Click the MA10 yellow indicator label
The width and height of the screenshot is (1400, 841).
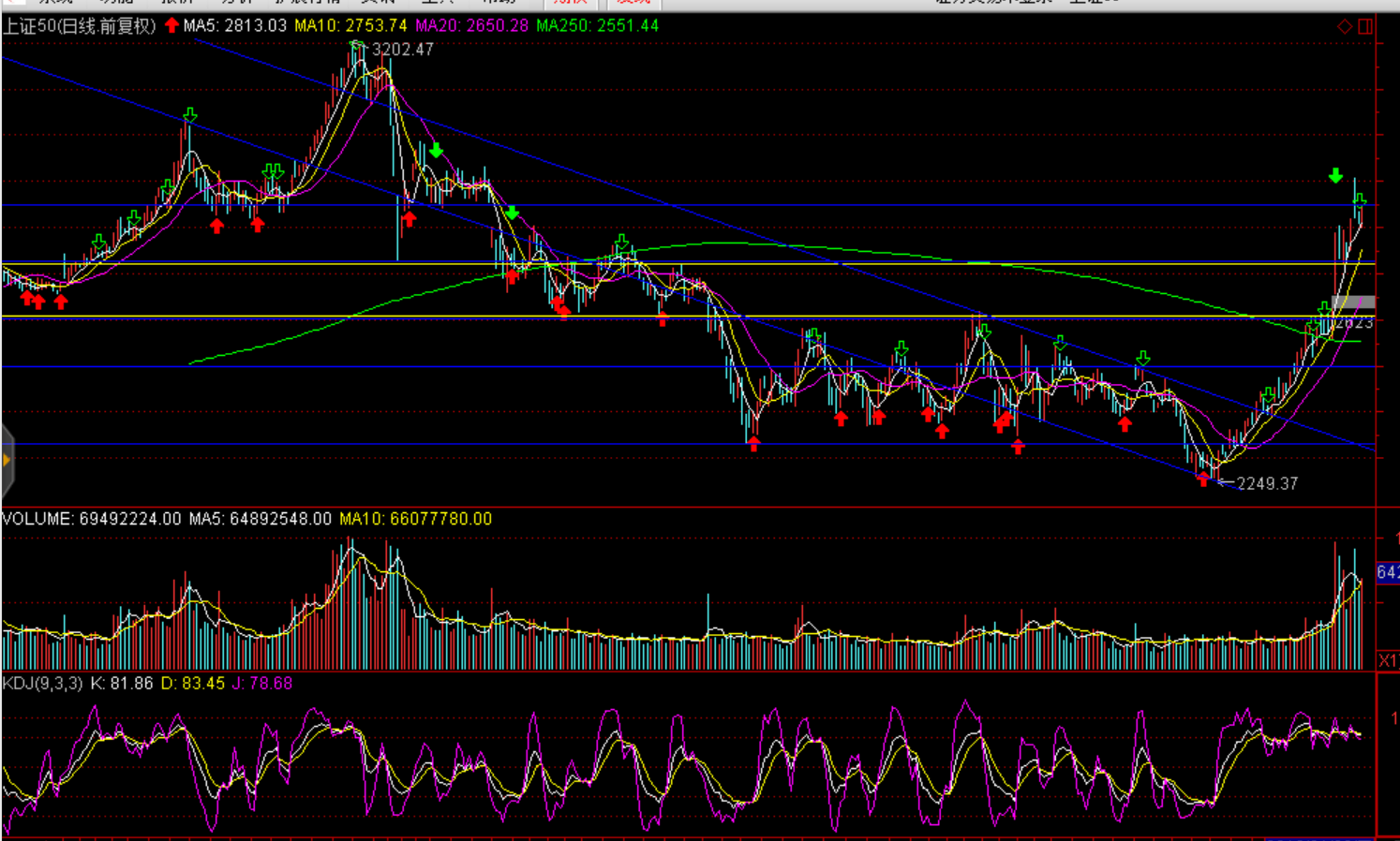click(350, 25)
